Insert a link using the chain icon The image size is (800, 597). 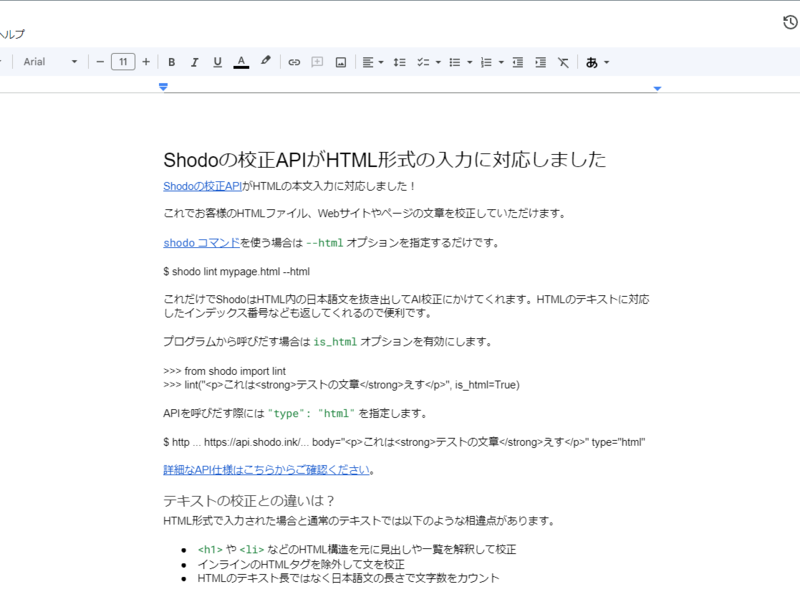(x=294, y=62)
